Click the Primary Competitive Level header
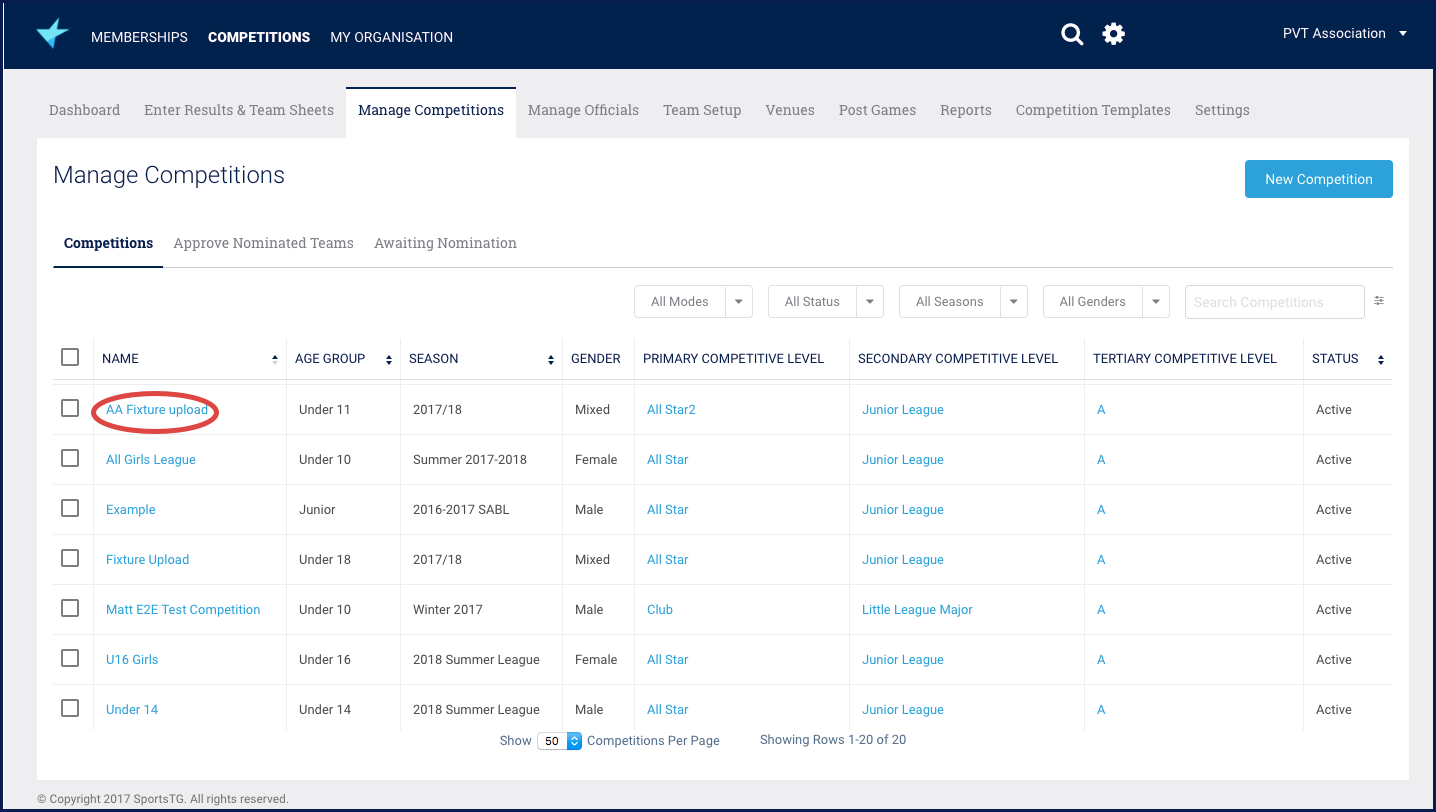1436x812 pixels. pos(733,358)
